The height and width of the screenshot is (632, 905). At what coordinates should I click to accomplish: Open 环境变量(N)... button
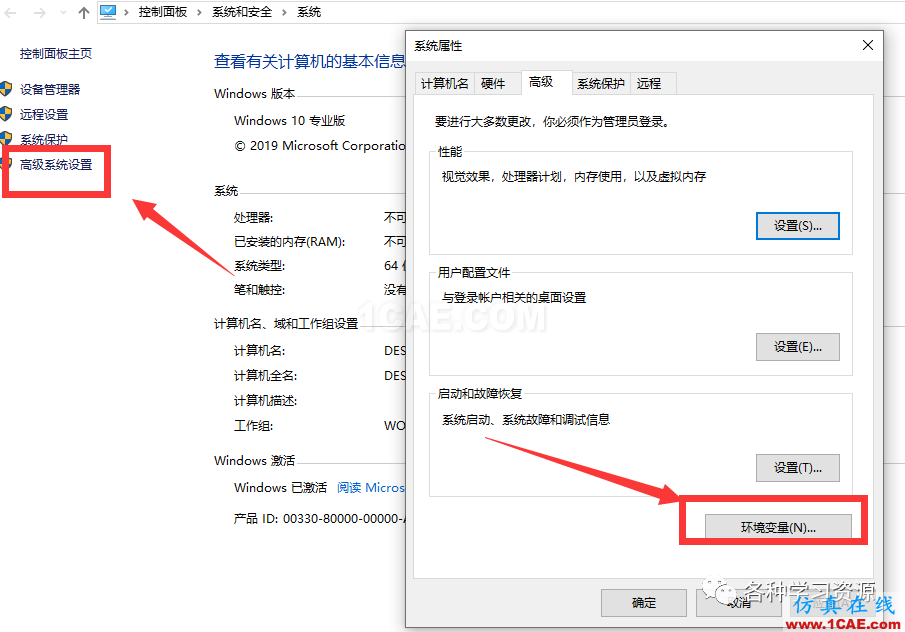778,527
